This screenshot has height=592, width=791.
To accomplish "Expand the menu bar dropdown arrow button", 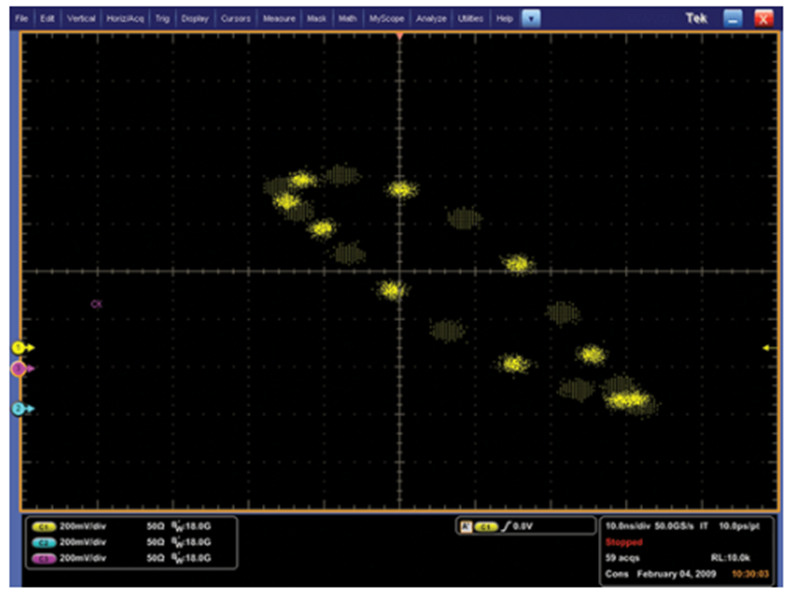I will [x=531, y=19].
